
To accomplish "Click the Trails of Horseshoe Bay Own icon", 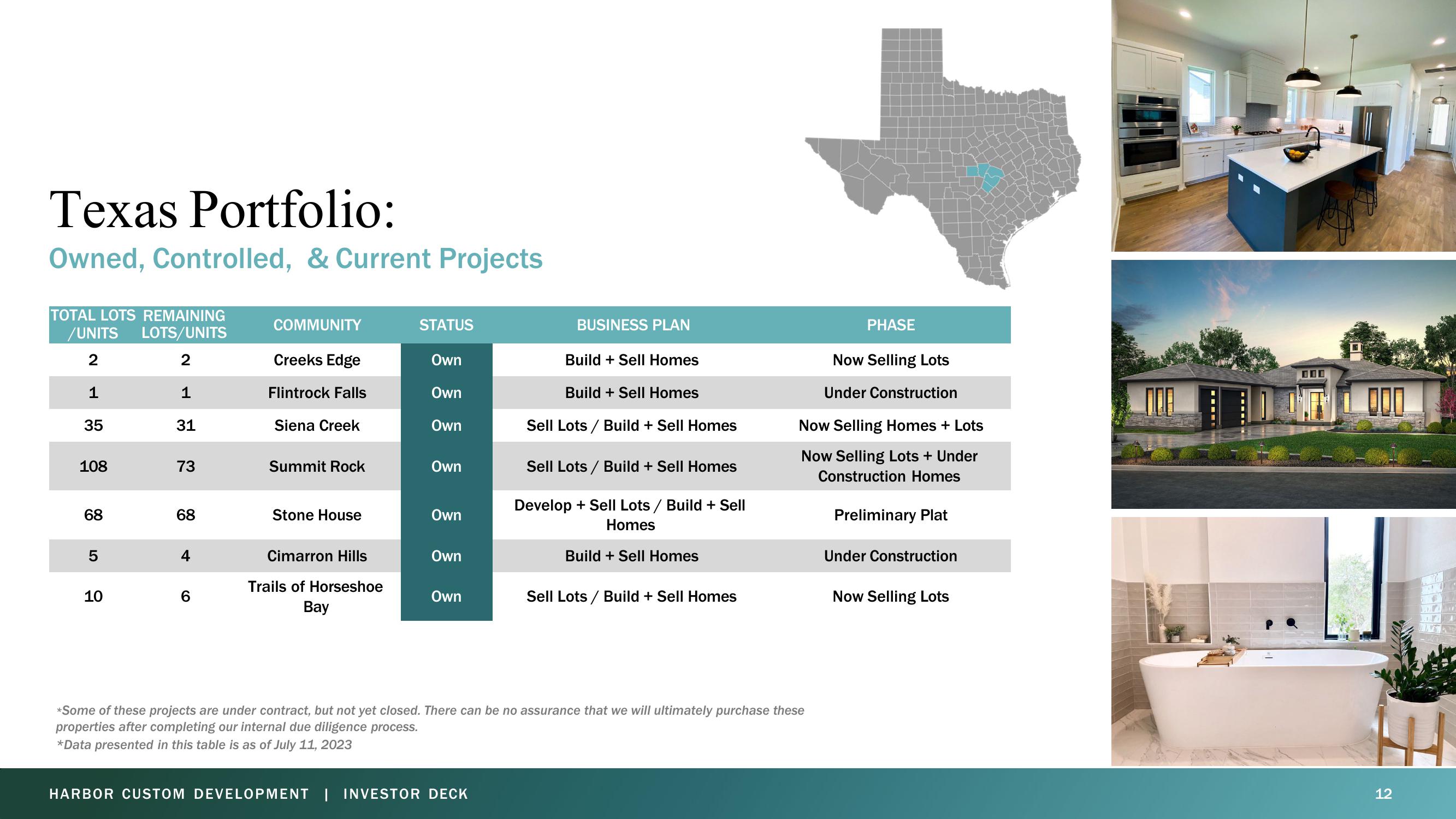I will pyautogui.click(x=446, y=596).
